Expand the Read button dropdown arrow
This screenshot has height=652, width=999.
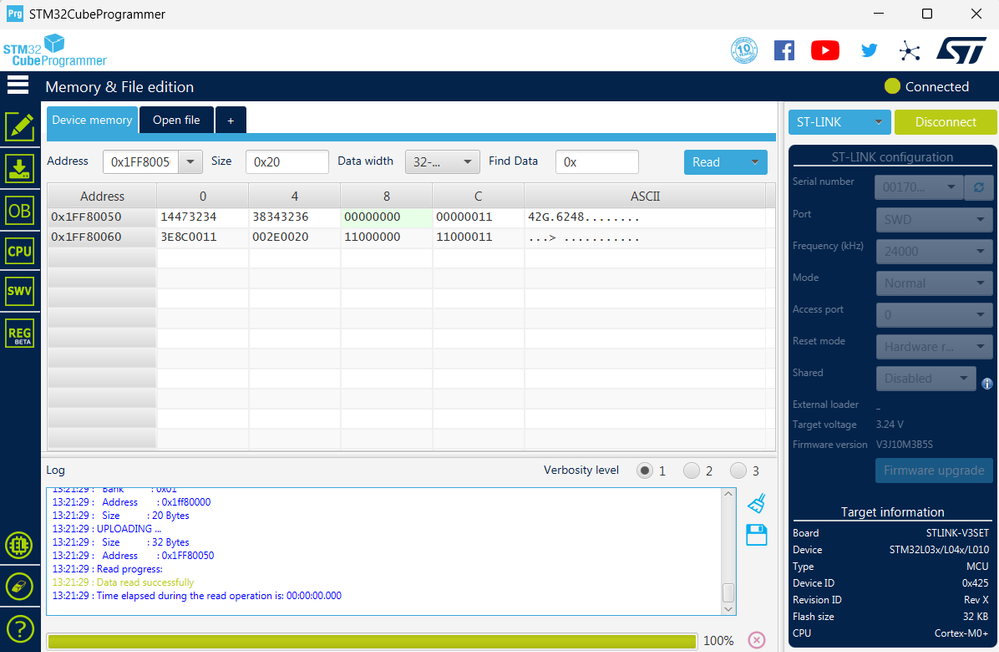tap(755, 162)
